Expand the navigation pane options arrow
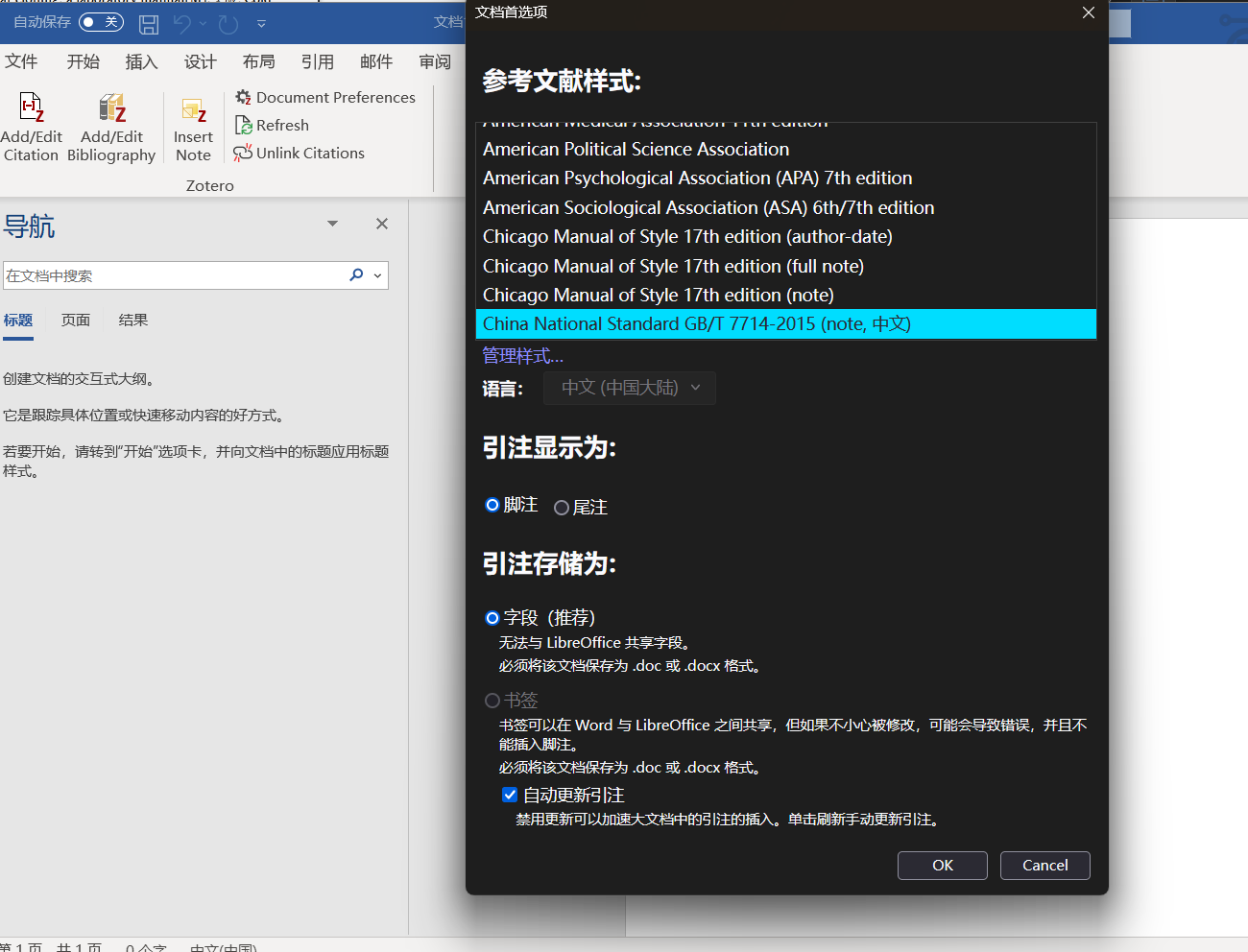Screen dimensions: 1248x952 coord(332,224)
